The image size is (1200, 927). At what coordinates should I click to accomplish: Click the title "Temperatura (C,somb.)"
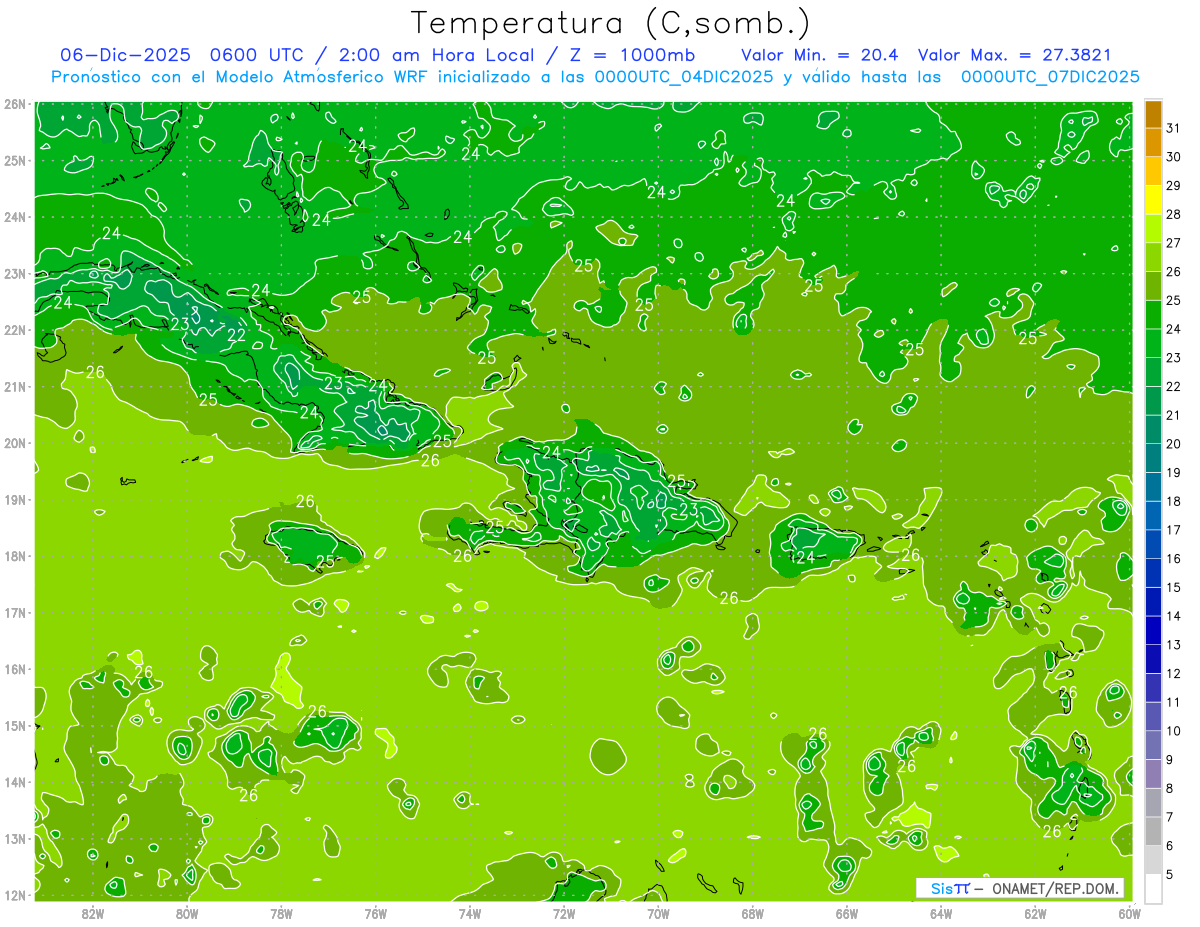point(611,24)
